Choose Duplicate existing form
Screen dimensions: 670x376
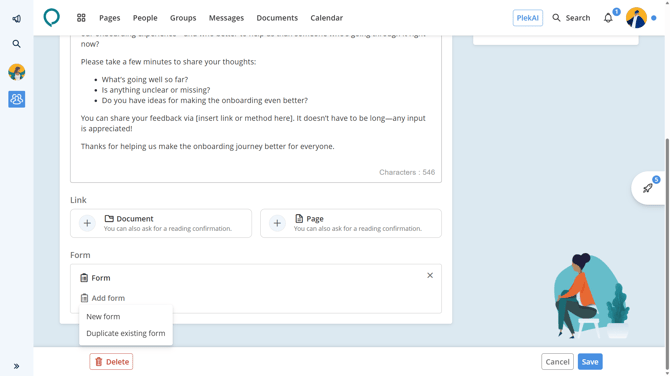(126, 333)
